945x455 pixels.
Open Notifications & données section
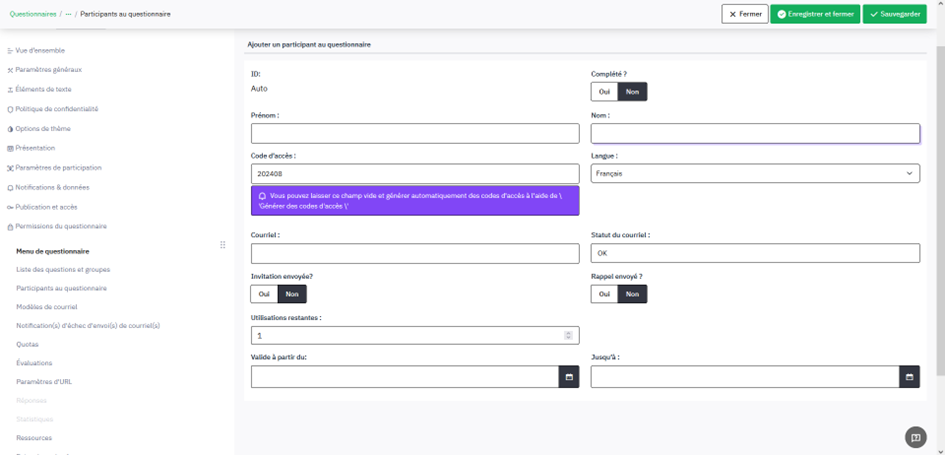[52, 188]
